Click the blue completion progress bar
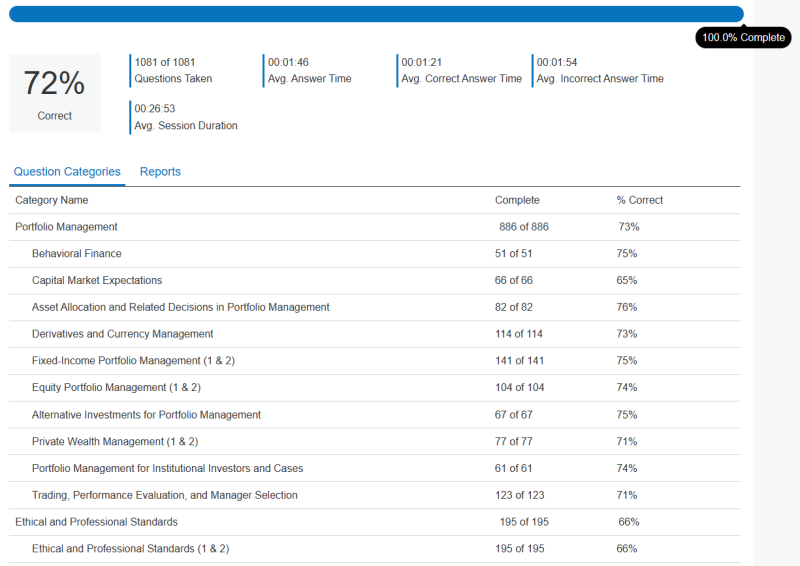The width and height of the screenshot is (800, 566). (376, 14)
